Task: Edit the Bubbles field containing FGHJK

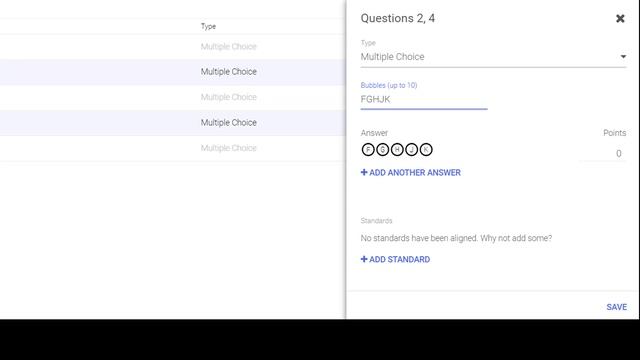Action: click(x=424, y=99)
